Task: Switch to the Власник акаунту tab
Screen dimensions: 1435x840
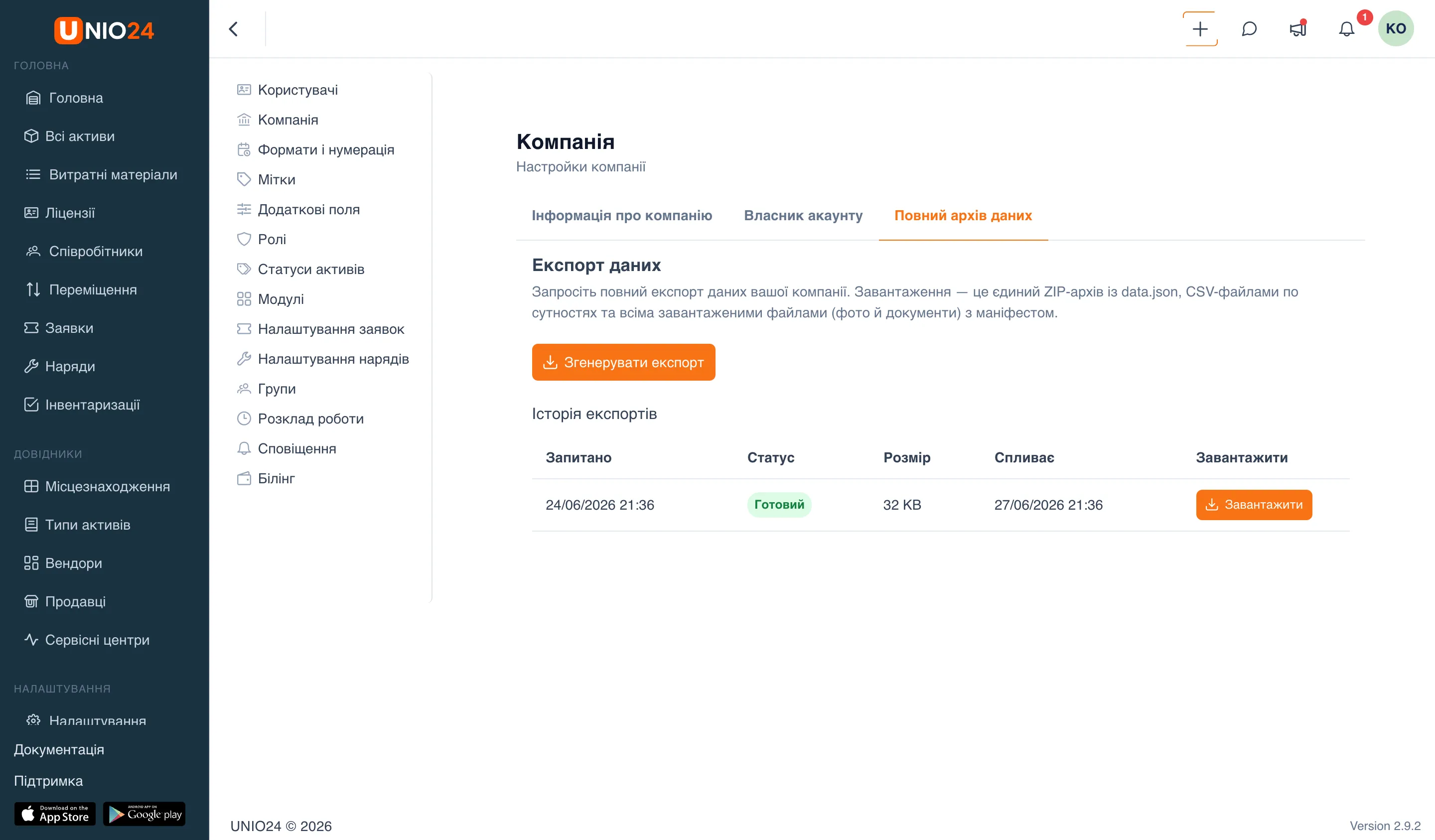Action: point(803,216)
